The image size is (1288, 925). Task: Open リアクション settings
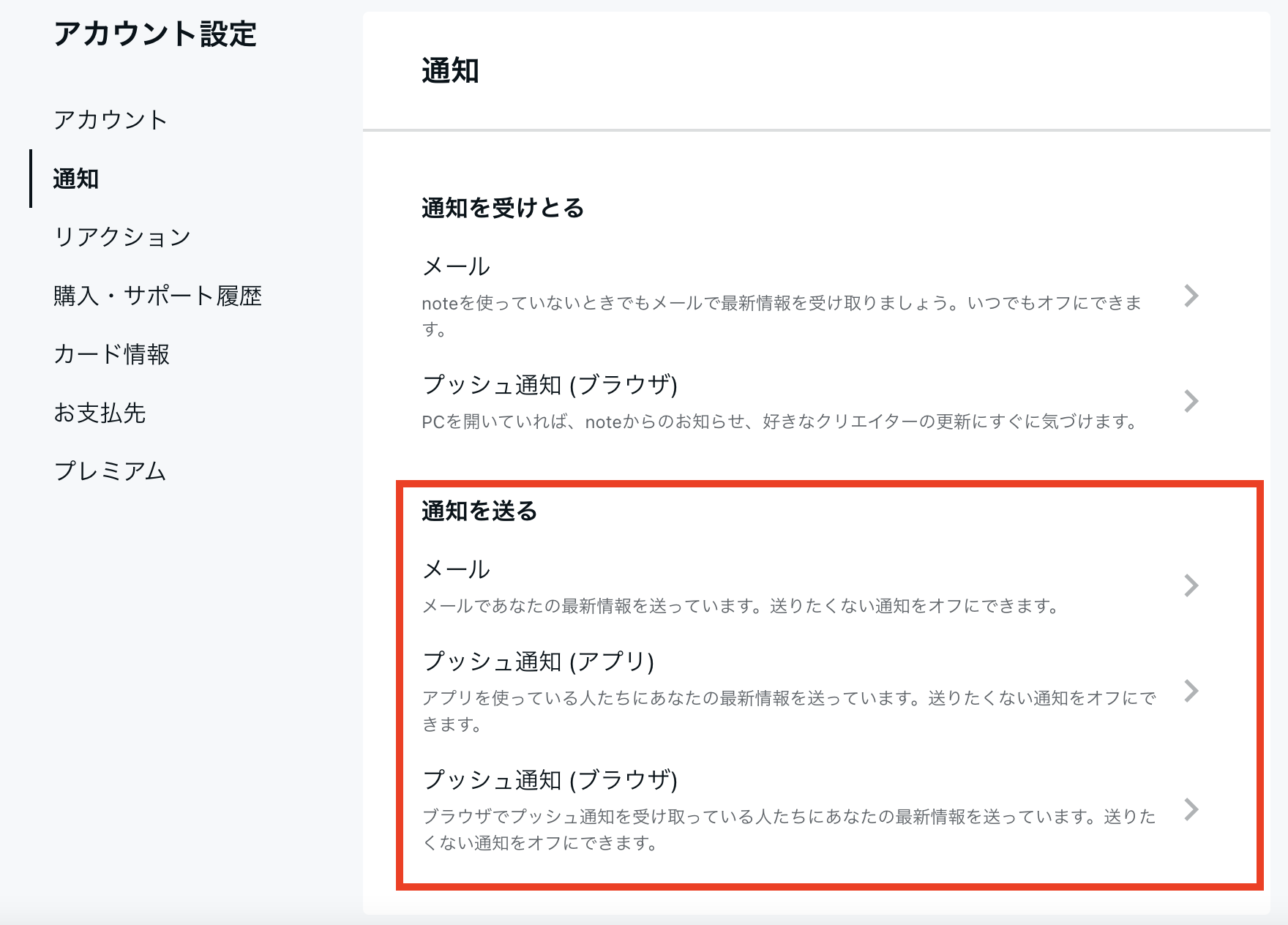tap(121, 236)
